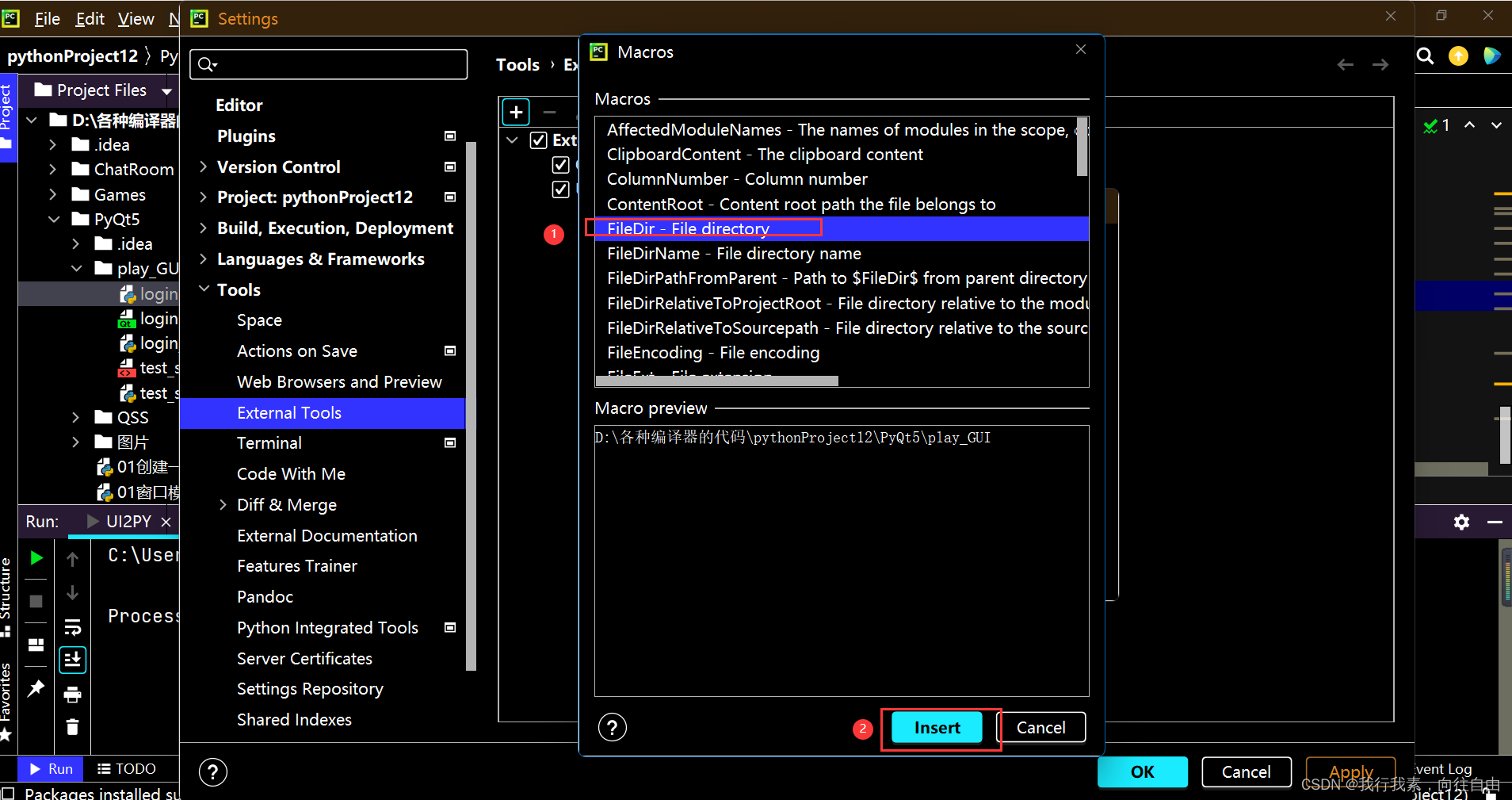Stop the running process

35,601
